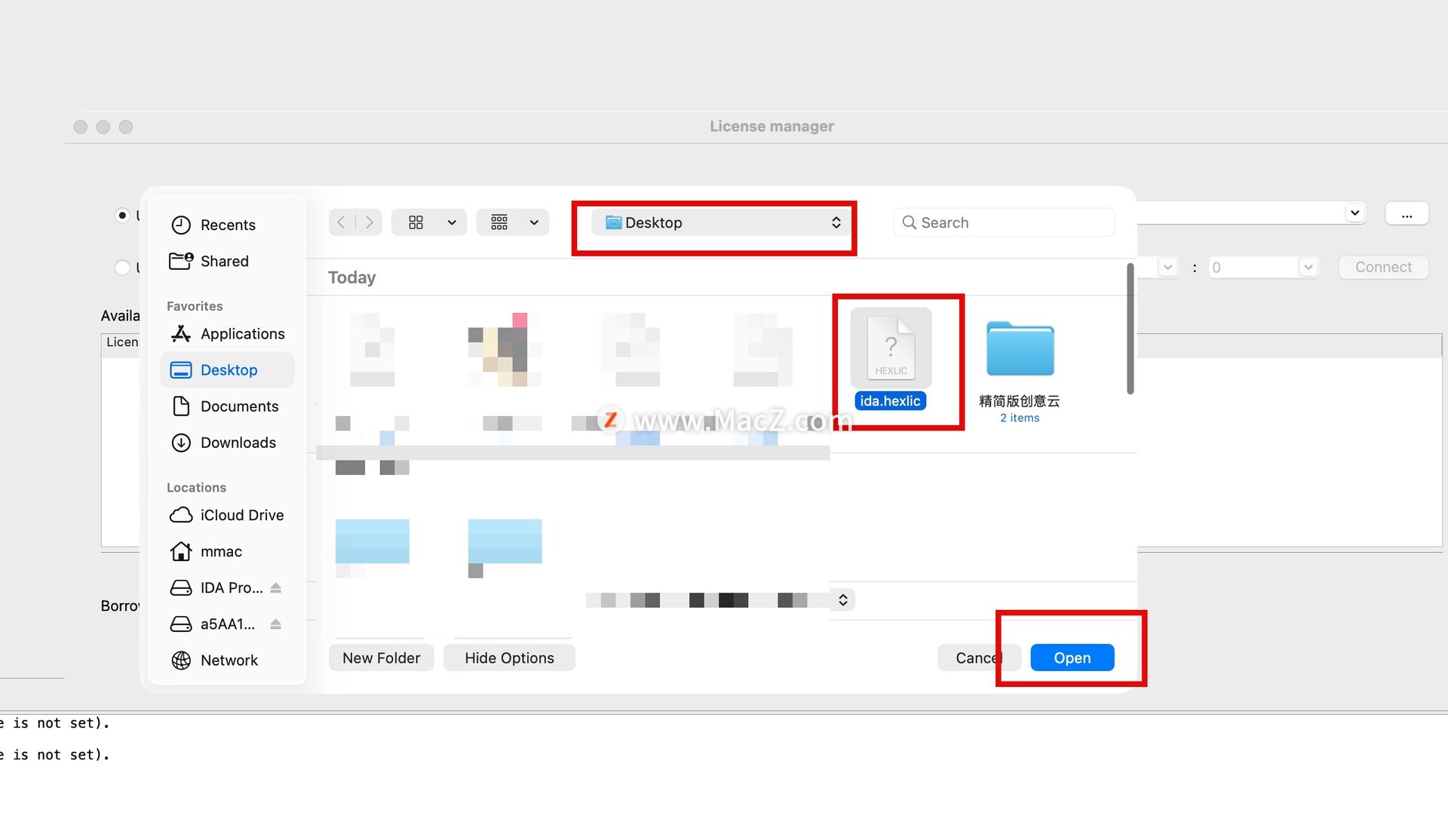
Task: Expand the file format popup stepper
Action: (843, 600)
